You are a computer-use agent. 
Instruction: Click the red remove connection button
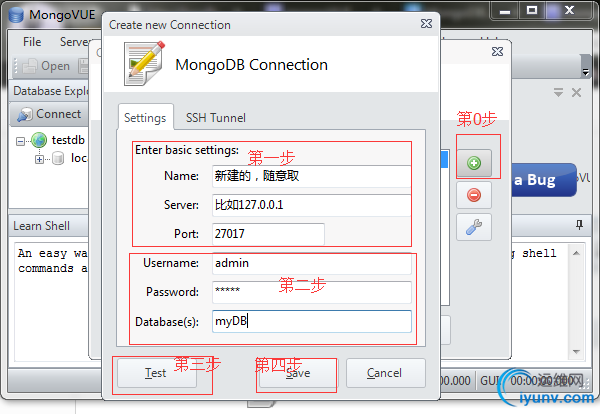pos(474,195)
